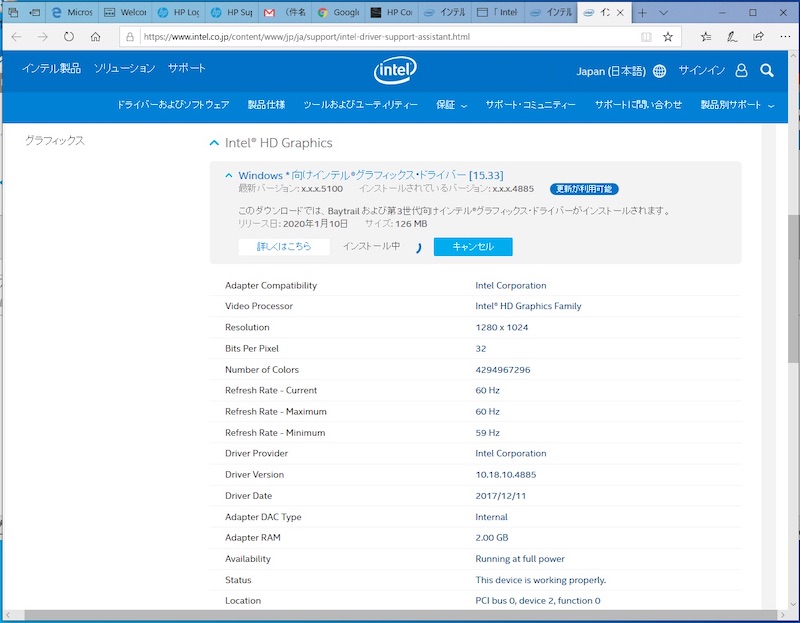
Task: Select the Driver Version value 10.18.10.4885
Action: tap(506, 475)
